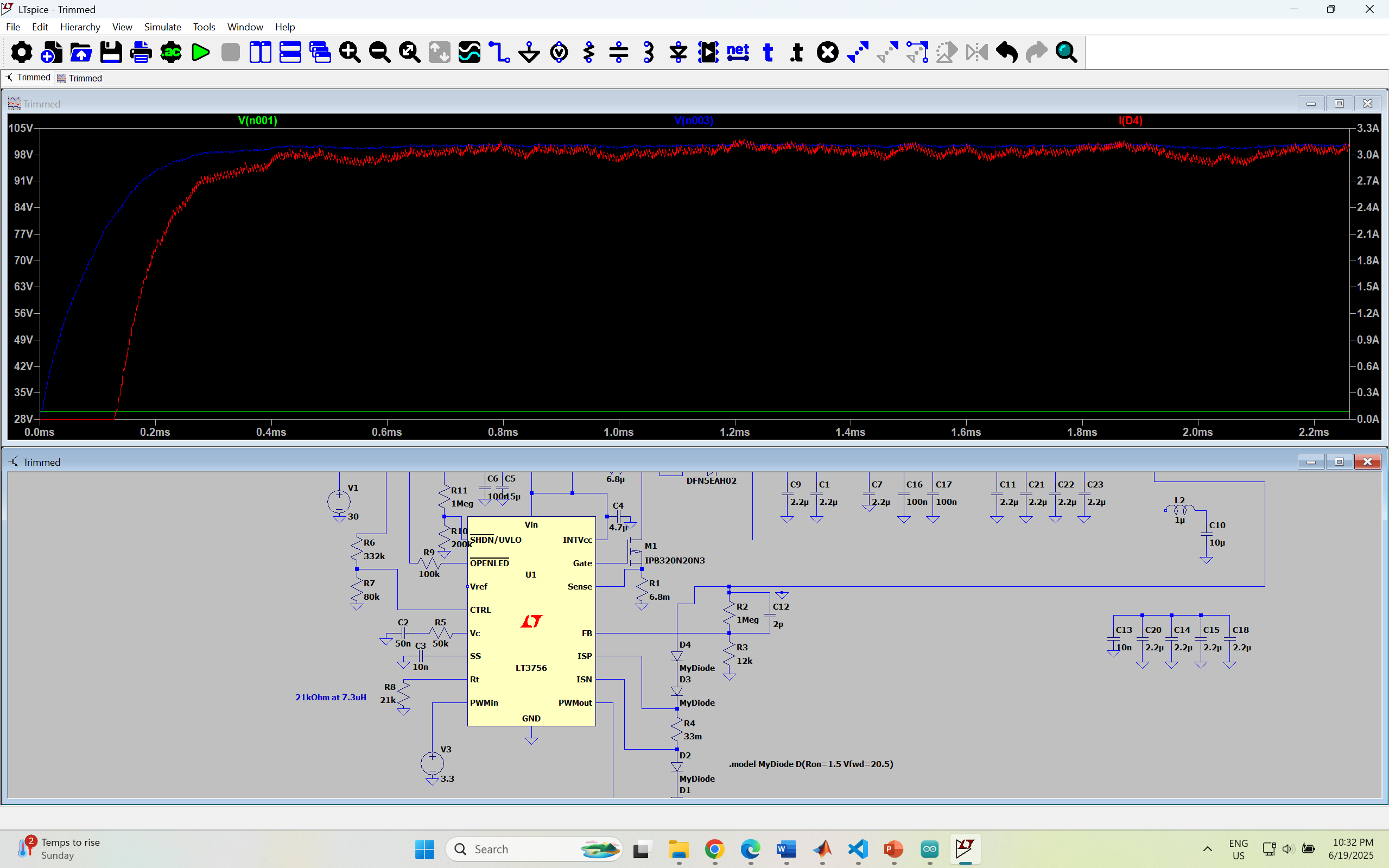Place a ground symbol from toolbar

point(529,53)
